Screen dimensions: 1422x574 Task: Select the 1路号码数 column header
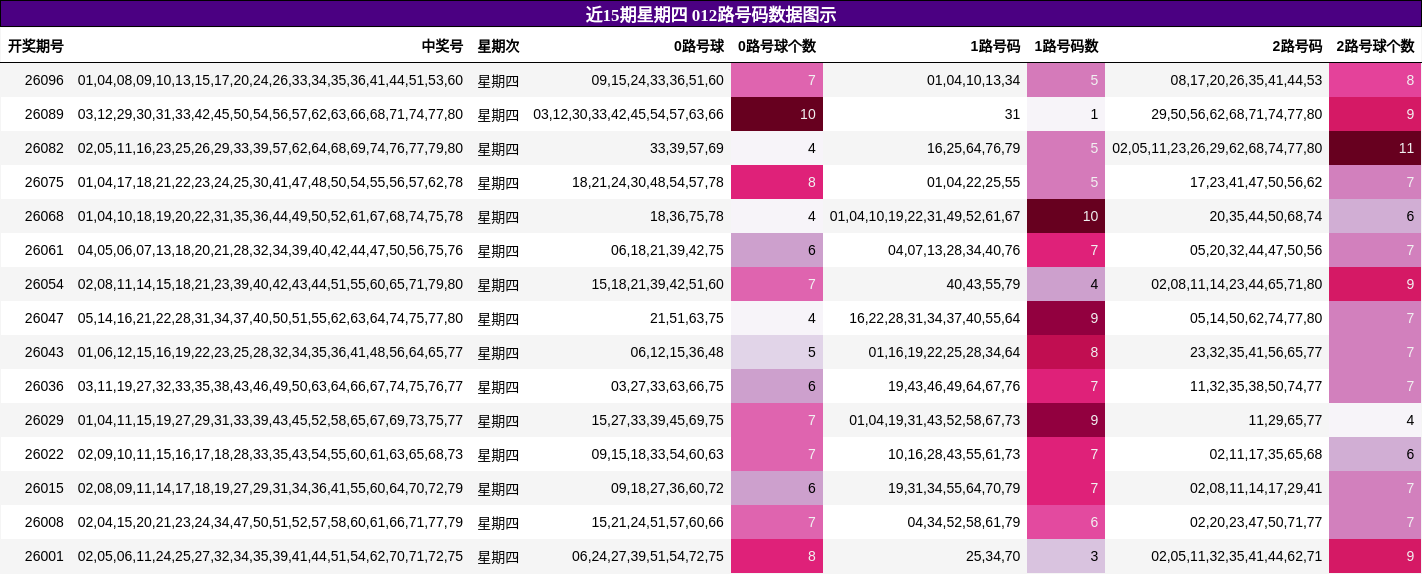(x=1066, y=46)
